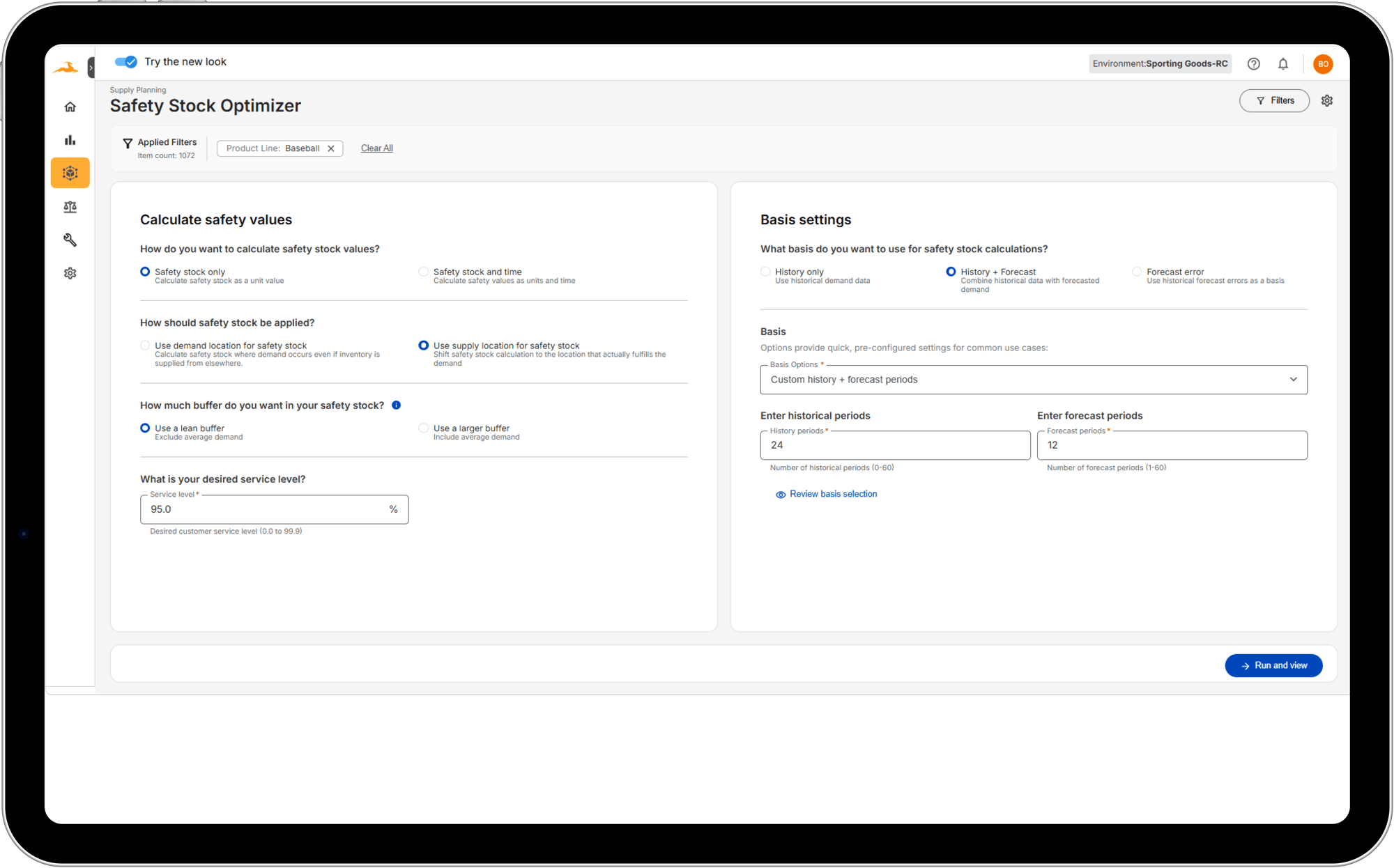Click the Product Line: Baseball filter chip
1394x868 pixels.
(279, 148)
